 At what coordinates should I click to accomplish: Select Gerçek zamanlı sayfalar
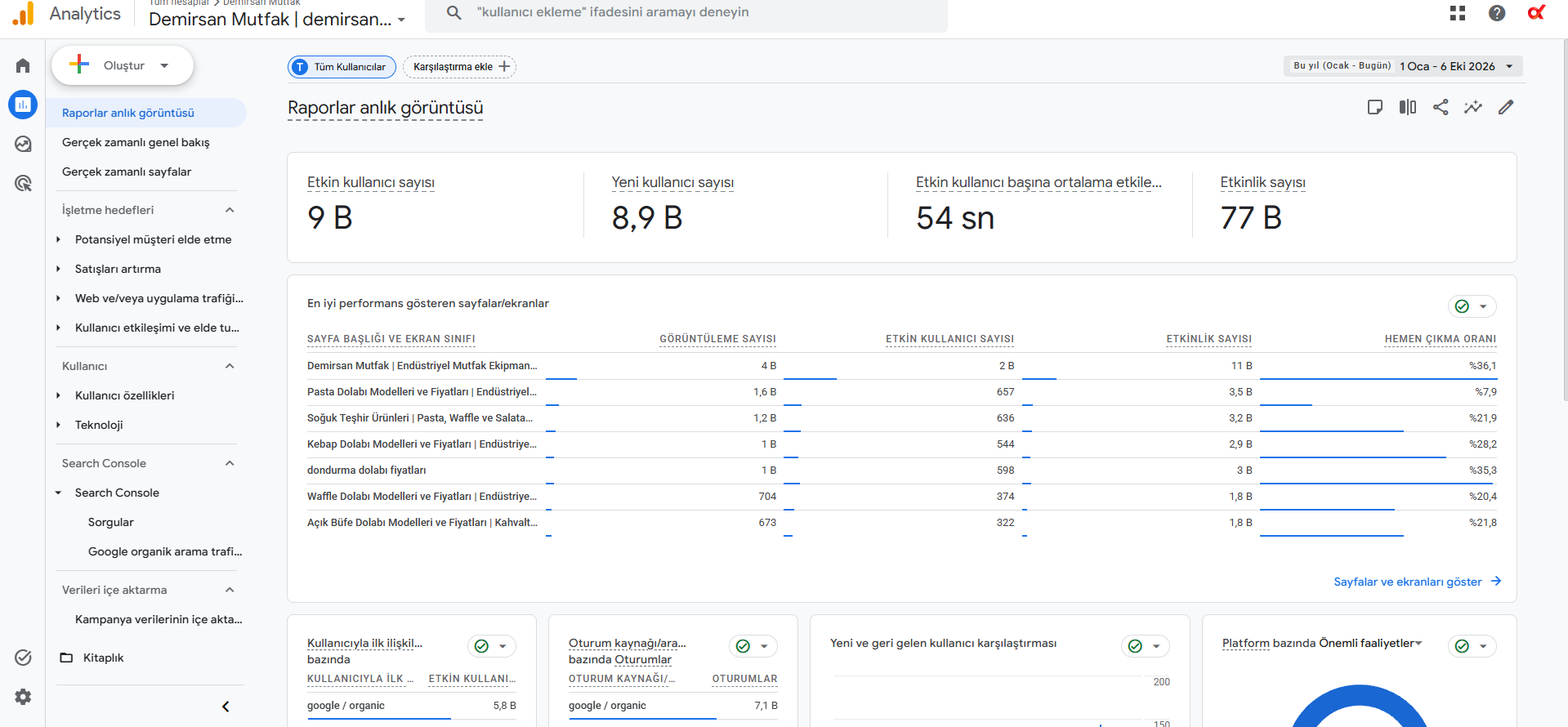click(x=127, y=172)
